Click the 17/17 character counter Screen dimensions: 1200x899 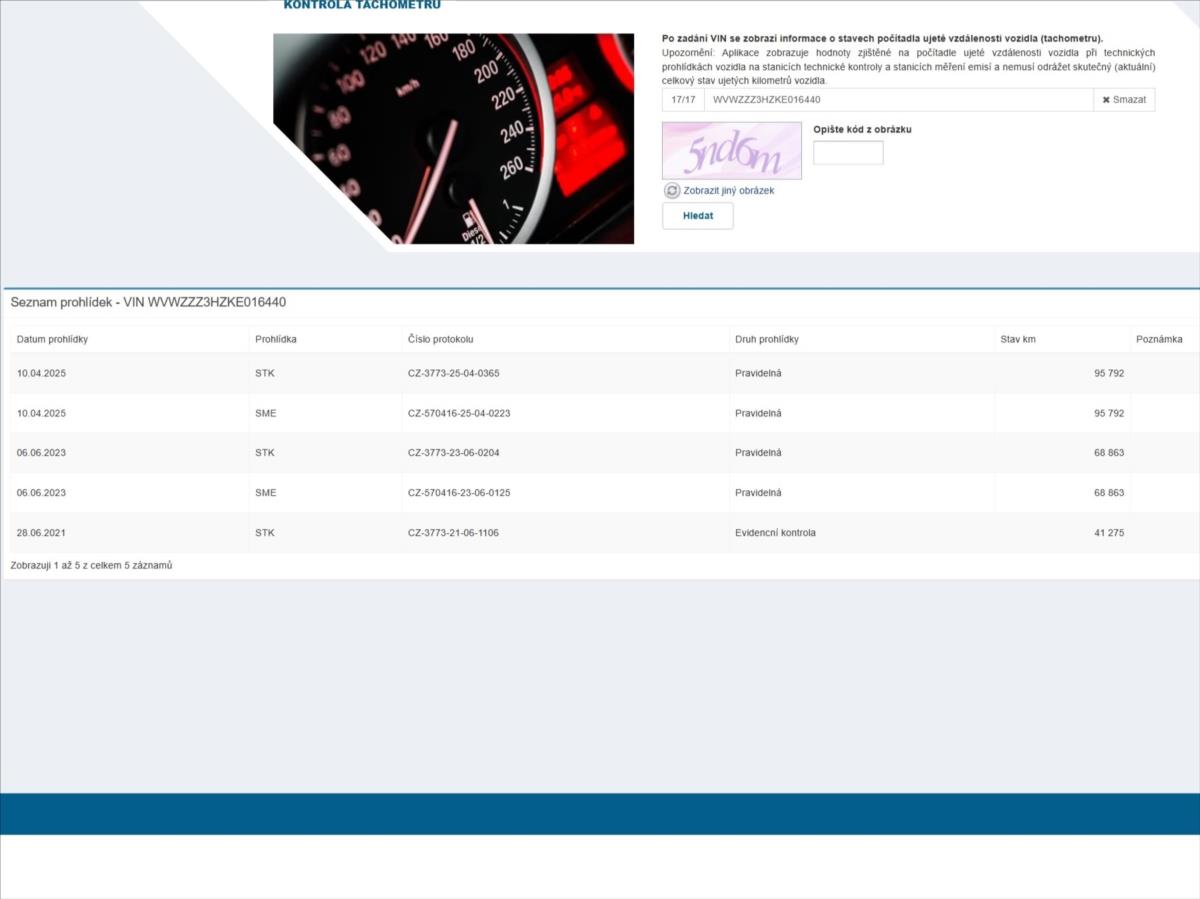click(683, 100)
